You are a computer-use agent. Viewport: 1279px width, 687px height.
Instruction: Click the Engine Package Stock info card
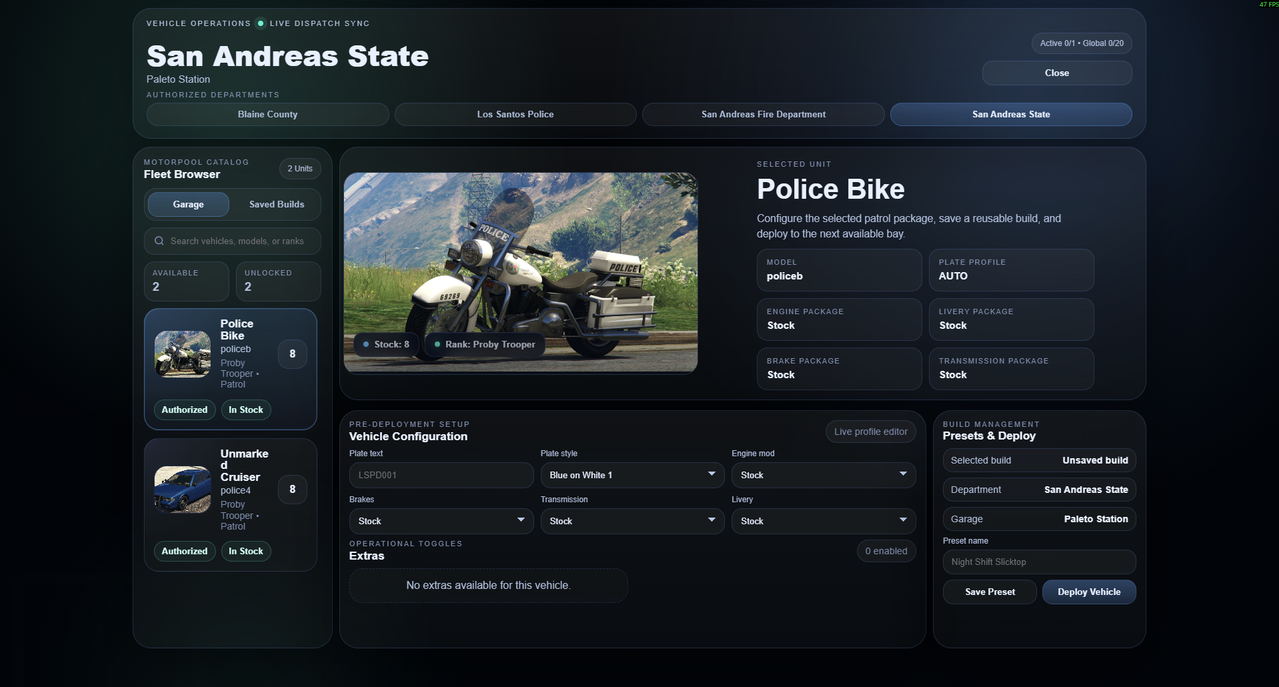(x=839, y=319)
